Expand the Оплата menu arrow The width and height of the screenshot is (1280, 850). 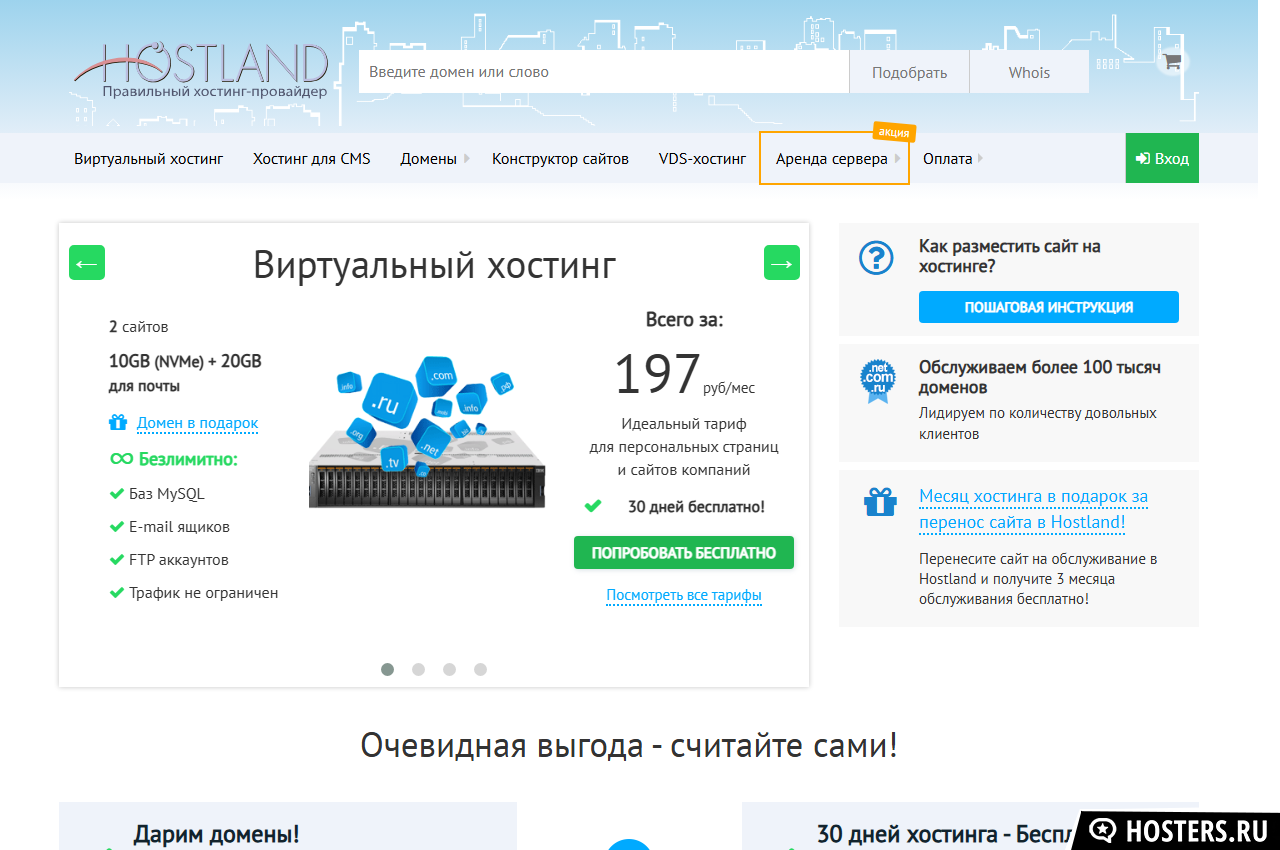980,158
